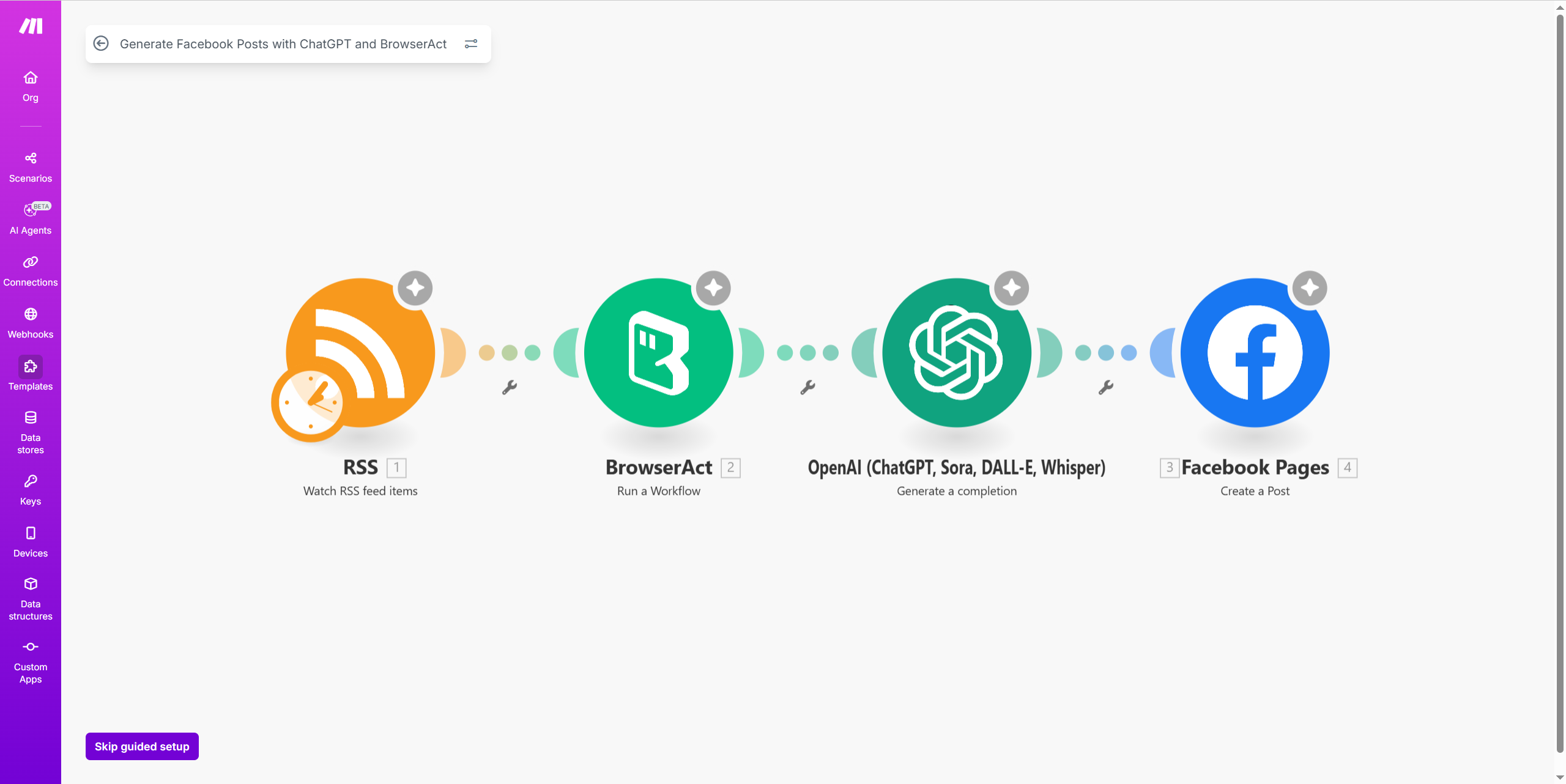This screenshot has height=784, width=1566.
Task: Click the Make logo at top left
Action: 31,26
